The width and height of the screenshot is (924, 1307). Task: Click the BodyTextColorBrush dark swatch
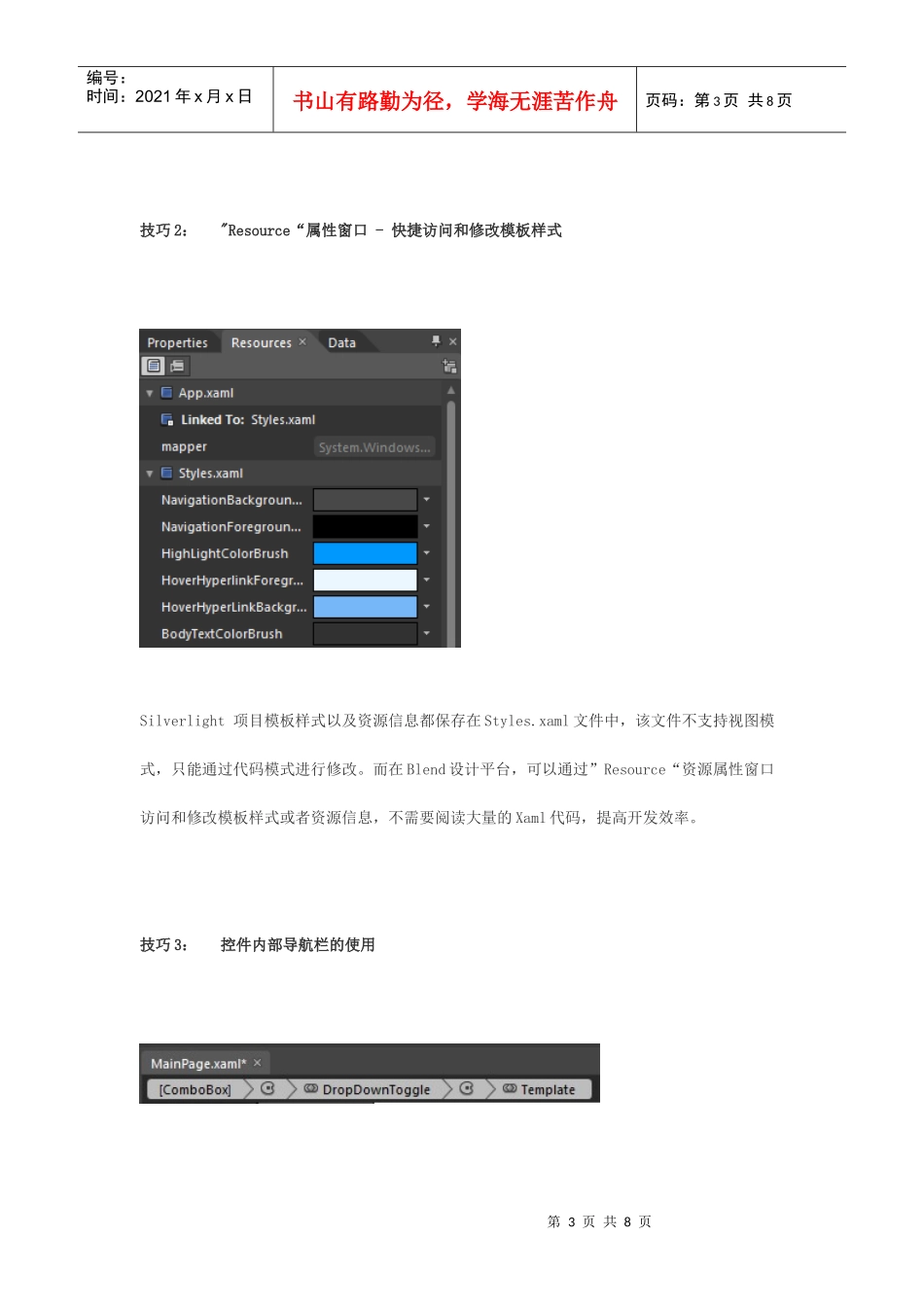365,633
